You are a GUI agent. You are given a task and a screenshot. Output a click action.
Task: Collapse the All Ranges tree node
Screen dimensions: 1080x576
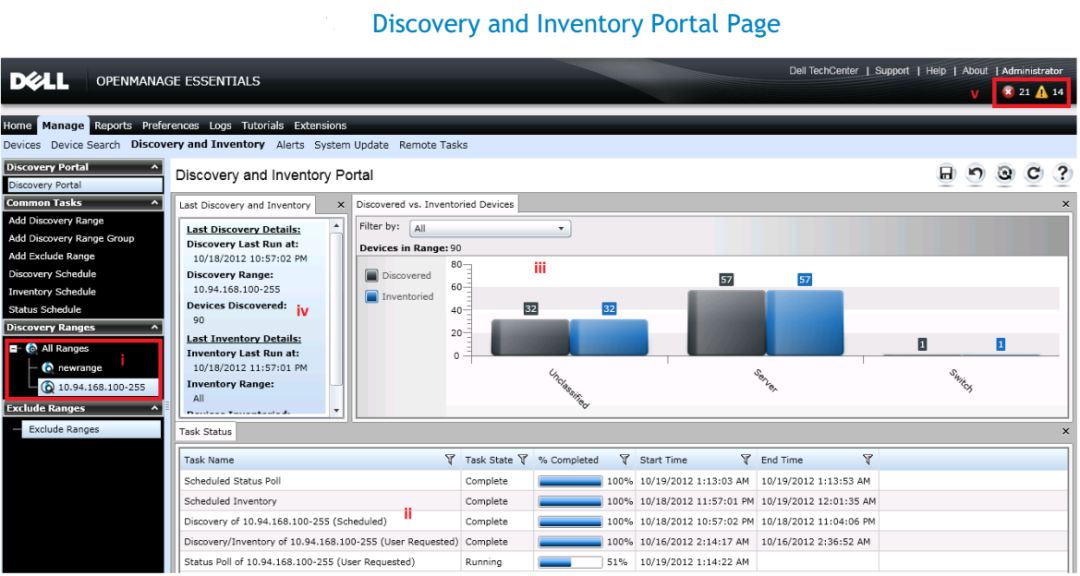point(13,349)
